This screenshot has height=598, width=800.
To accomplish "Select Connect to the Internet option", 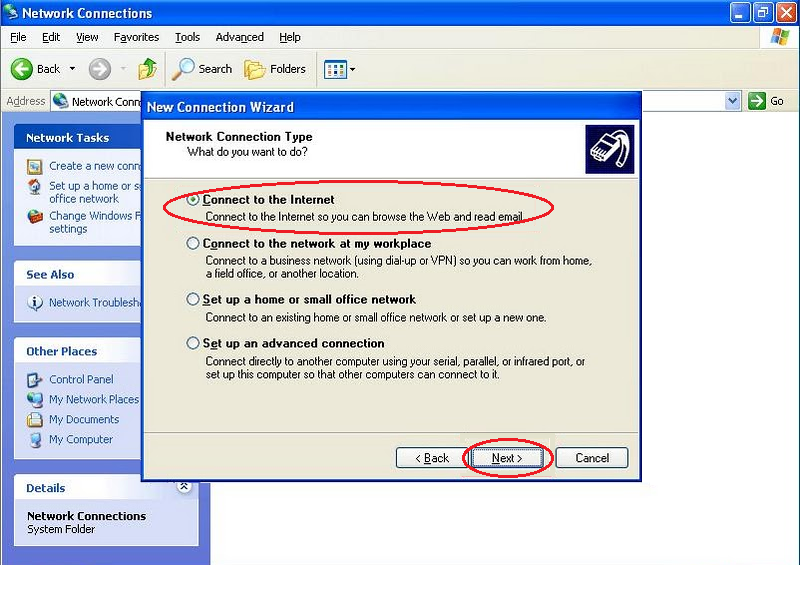I will [194, 200].
